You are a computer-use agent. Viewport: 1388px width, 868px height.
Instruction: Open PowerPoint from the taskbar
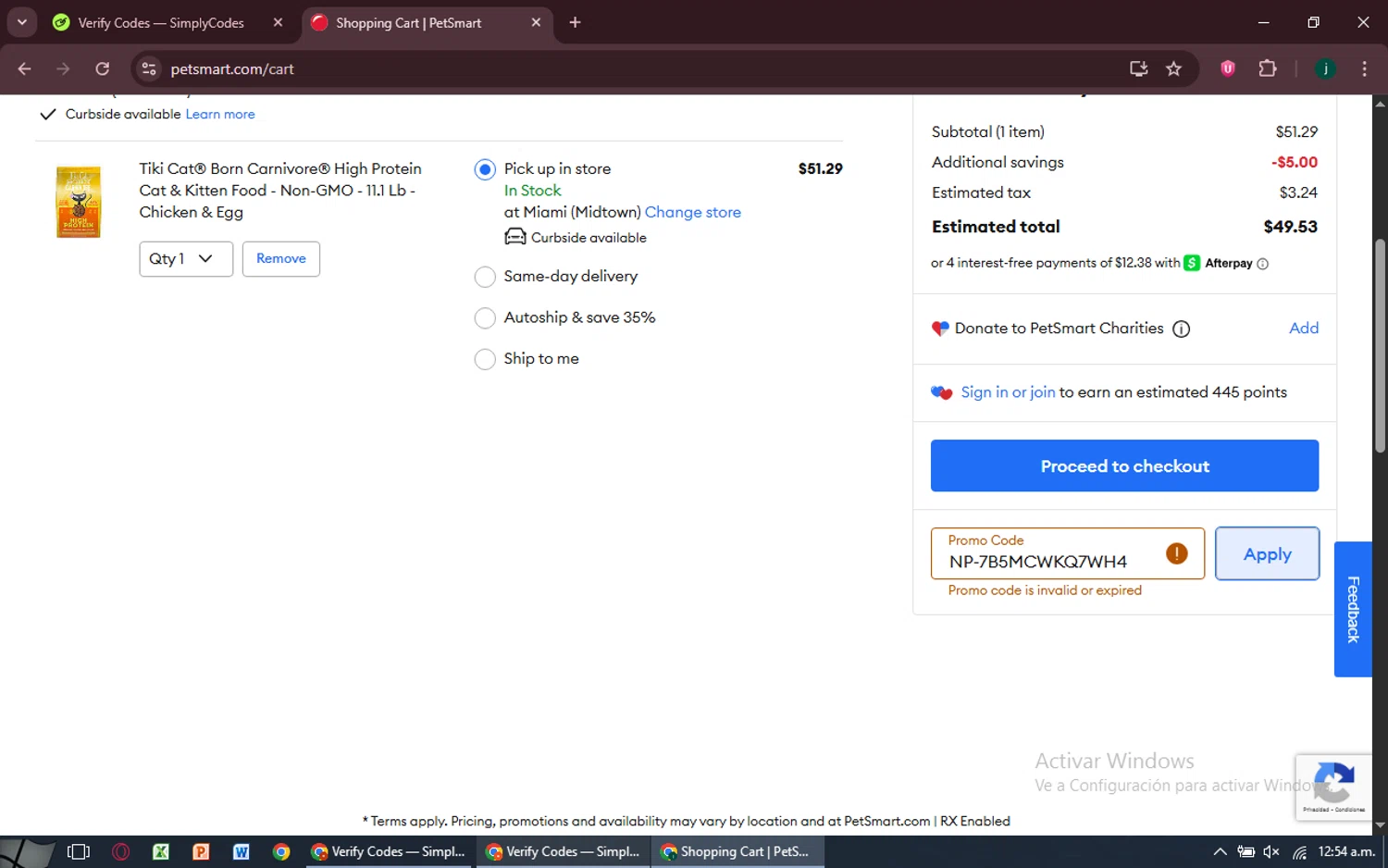pos(201,851)
